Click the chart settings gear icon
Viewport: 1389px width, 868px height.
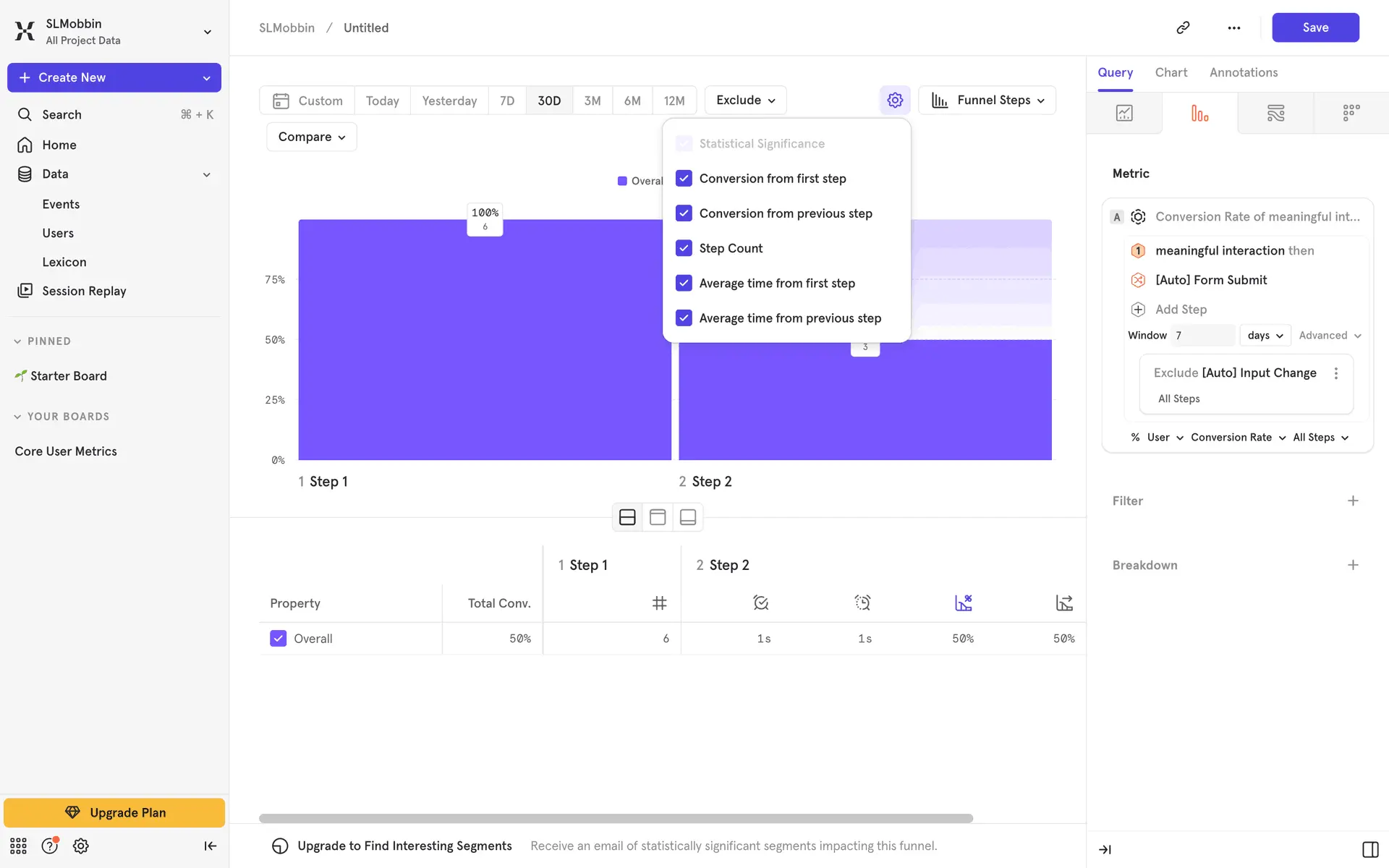[x=895, y=100]
